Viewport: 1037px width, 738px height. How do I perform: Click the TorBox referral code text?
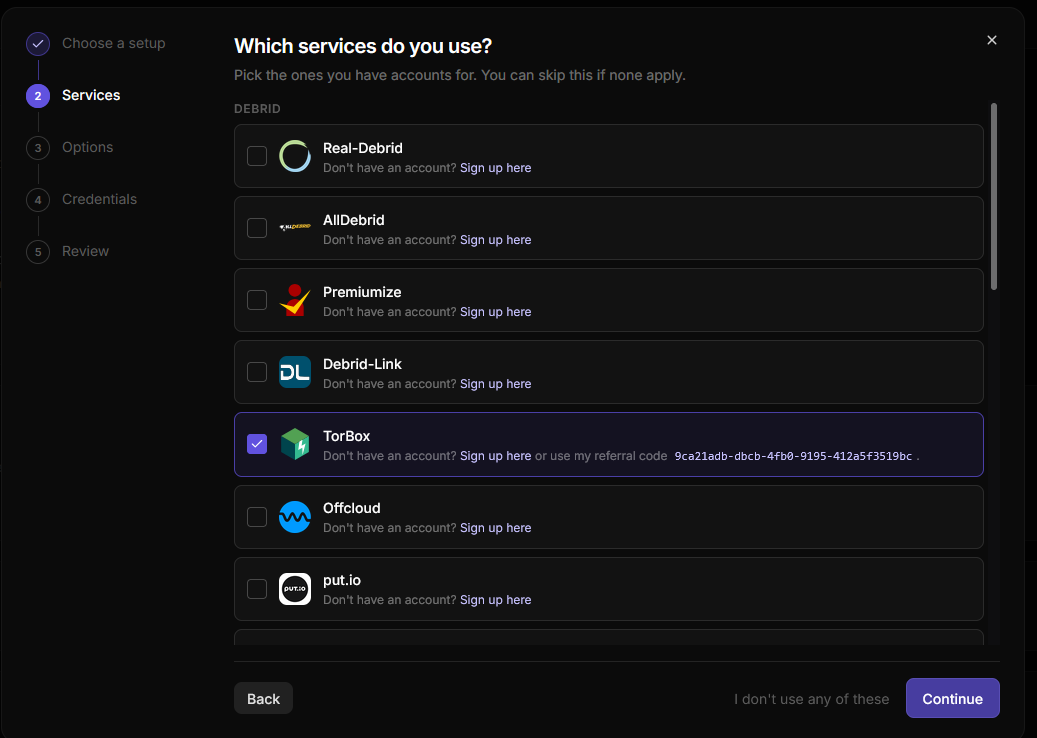tap(793, 456)
